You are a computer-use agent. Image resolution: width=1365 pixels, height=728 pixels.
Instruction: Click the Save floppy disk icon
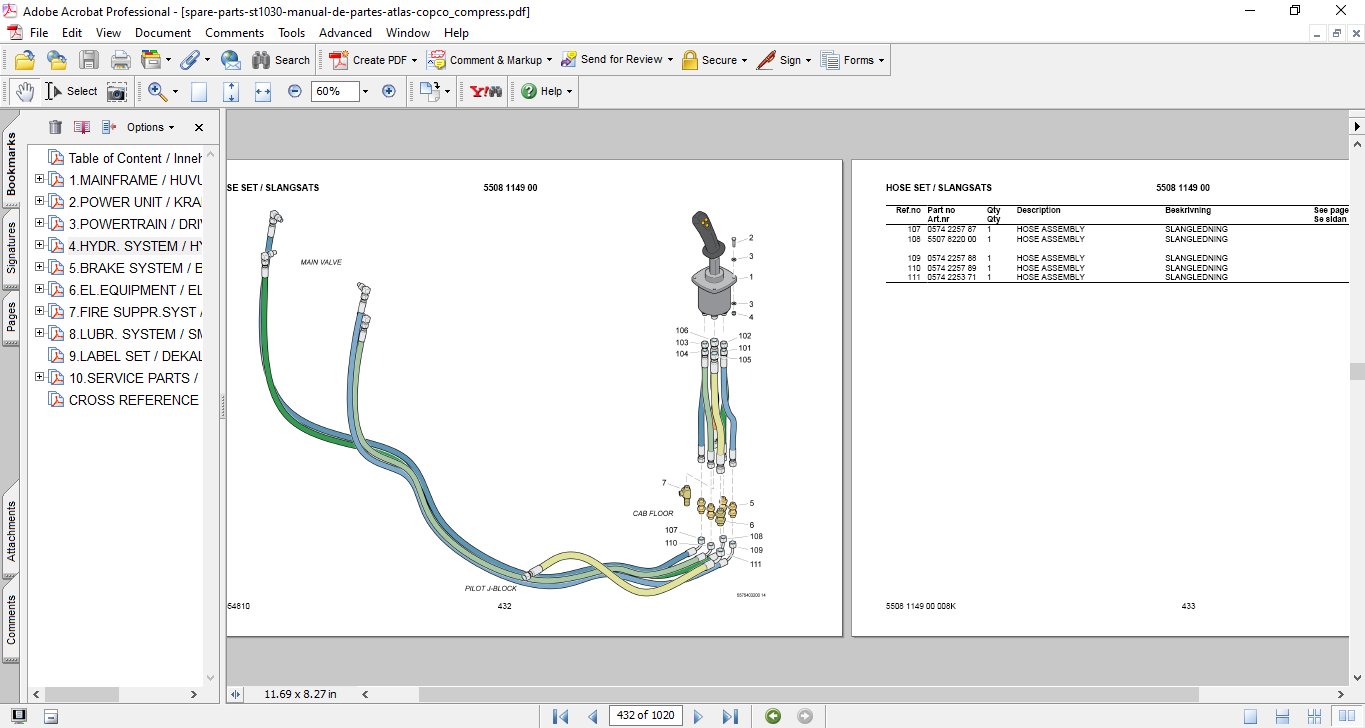[x=89, y=60]
